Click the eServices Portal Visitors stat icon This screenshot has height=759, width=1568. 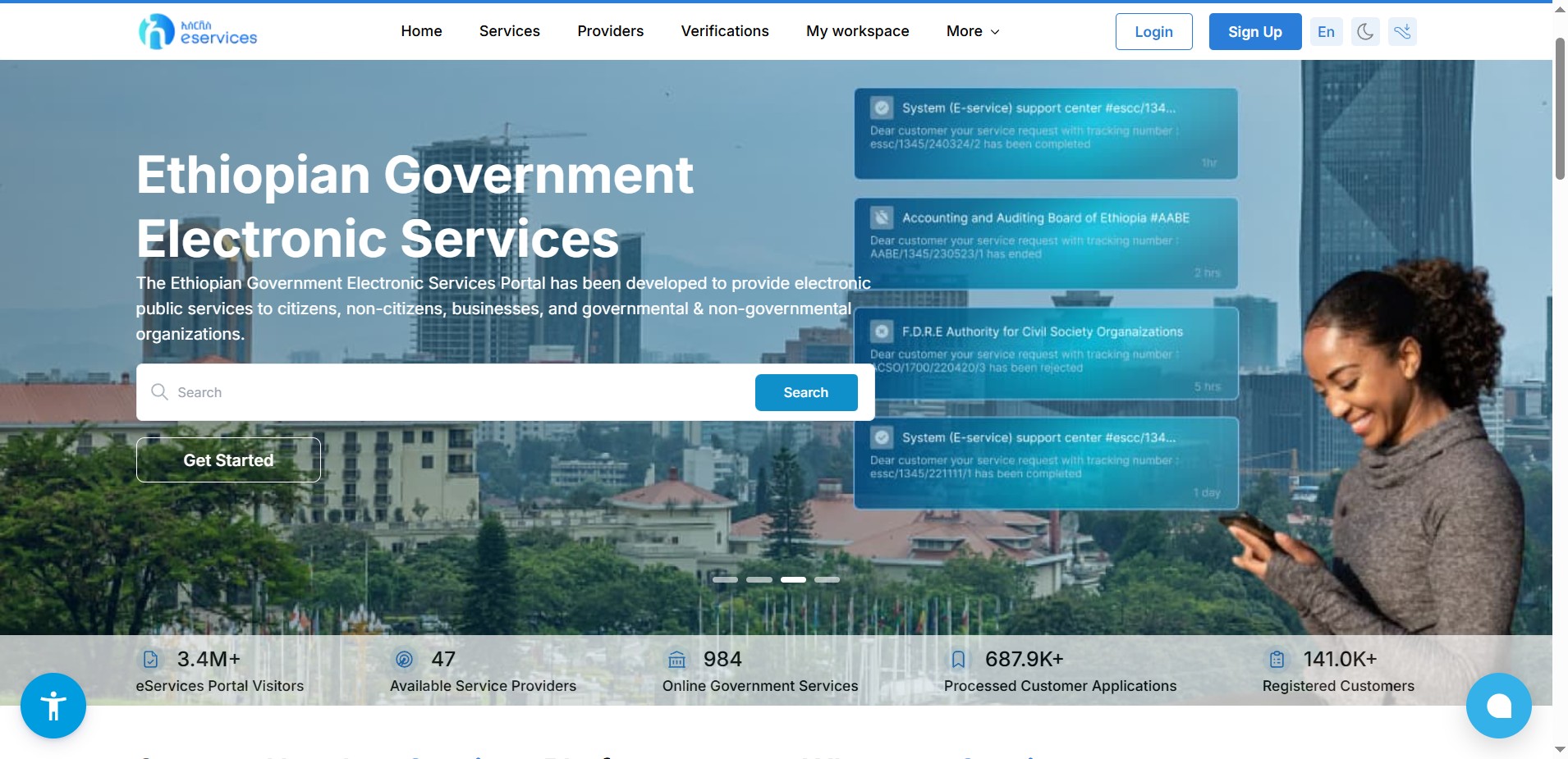pyautogui.click(x=150, y=659)
